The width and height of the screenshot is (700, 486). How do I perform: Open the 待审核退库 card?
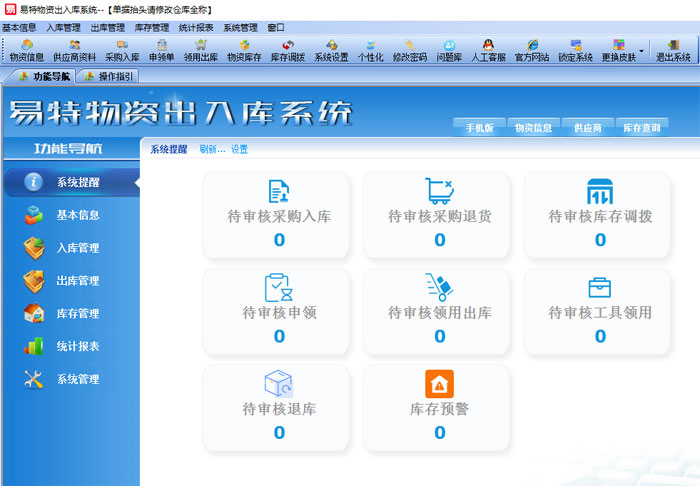pyautogui.click(x=276, y=407)
